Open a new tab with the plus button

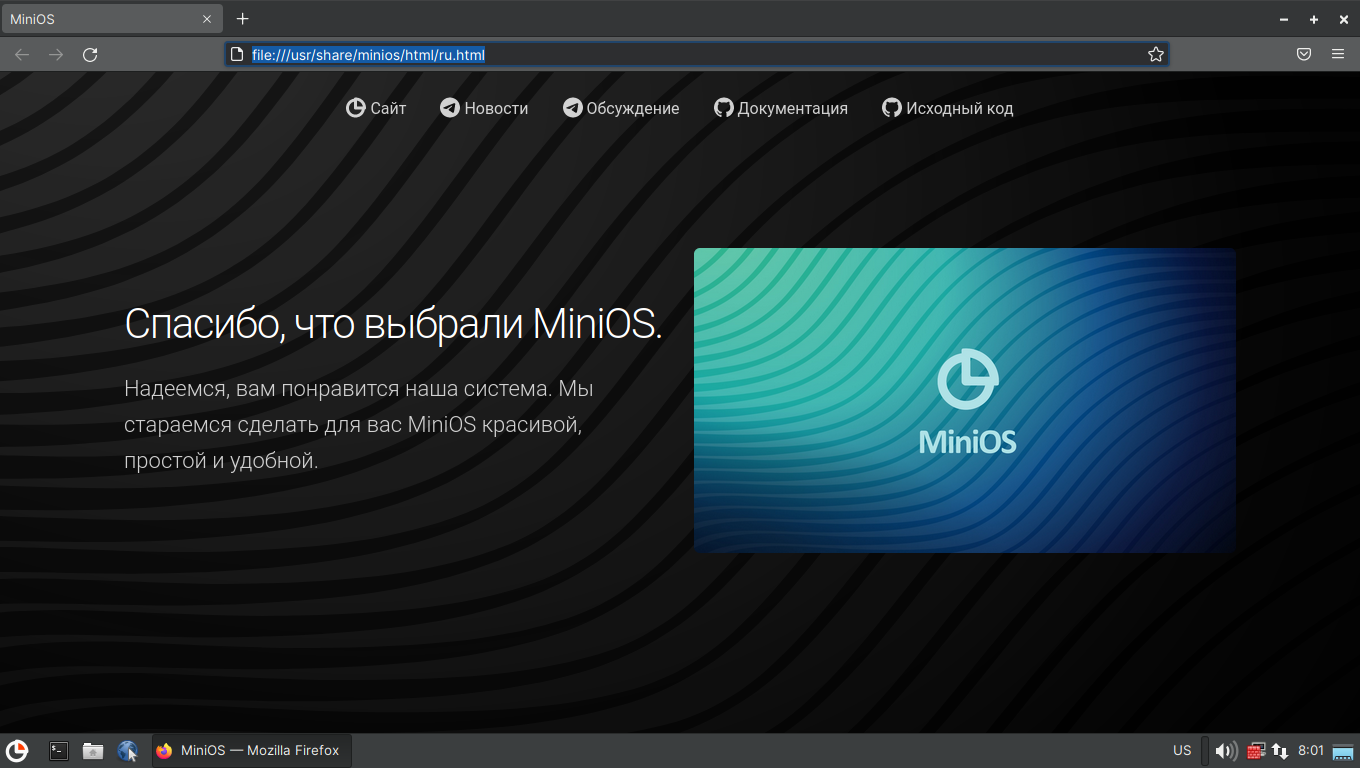[242, 19]
